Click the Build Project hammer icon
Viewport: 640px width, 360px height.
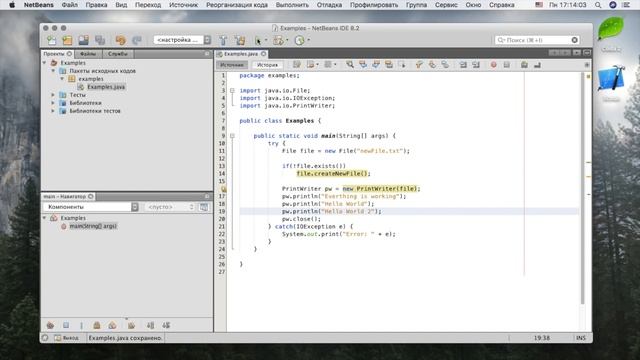[223, 40]
